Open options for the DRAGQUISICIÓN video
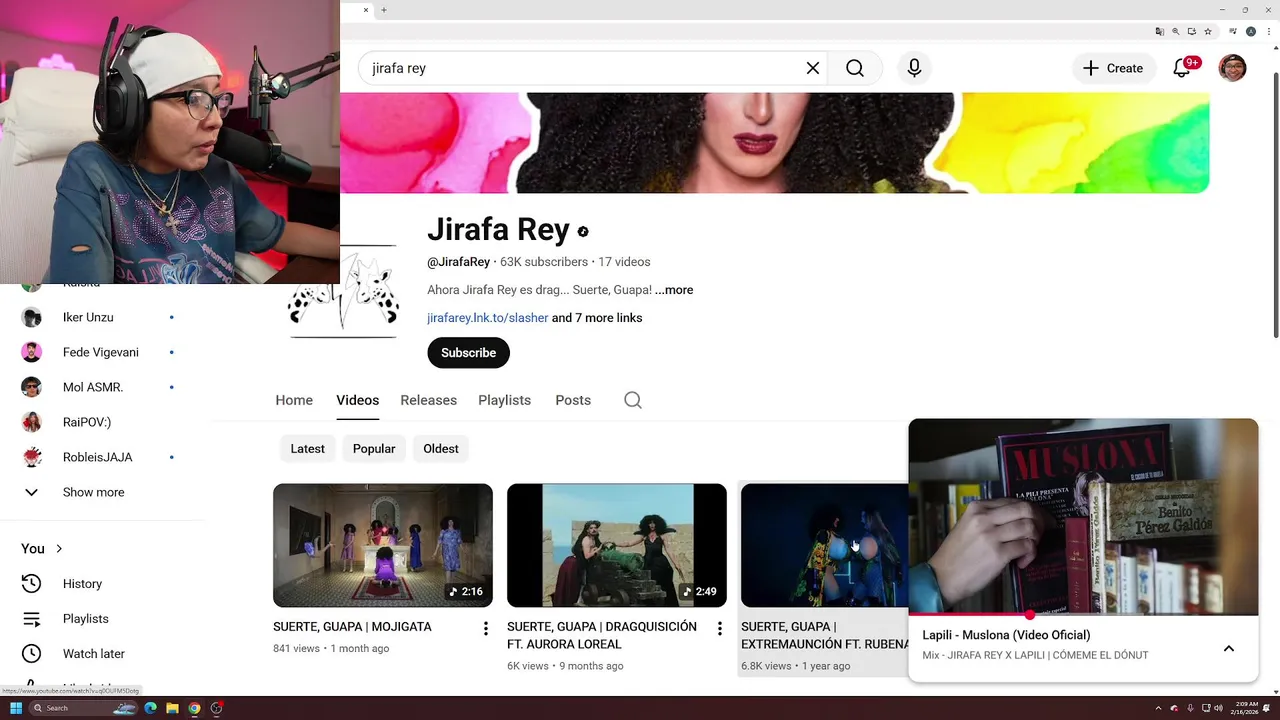 point(719,629)
